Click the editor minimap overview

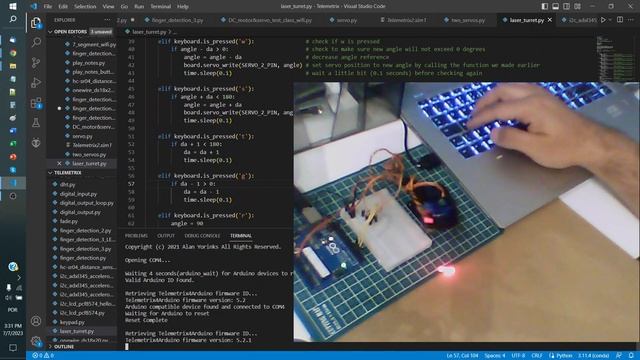[x=616, y=58]
